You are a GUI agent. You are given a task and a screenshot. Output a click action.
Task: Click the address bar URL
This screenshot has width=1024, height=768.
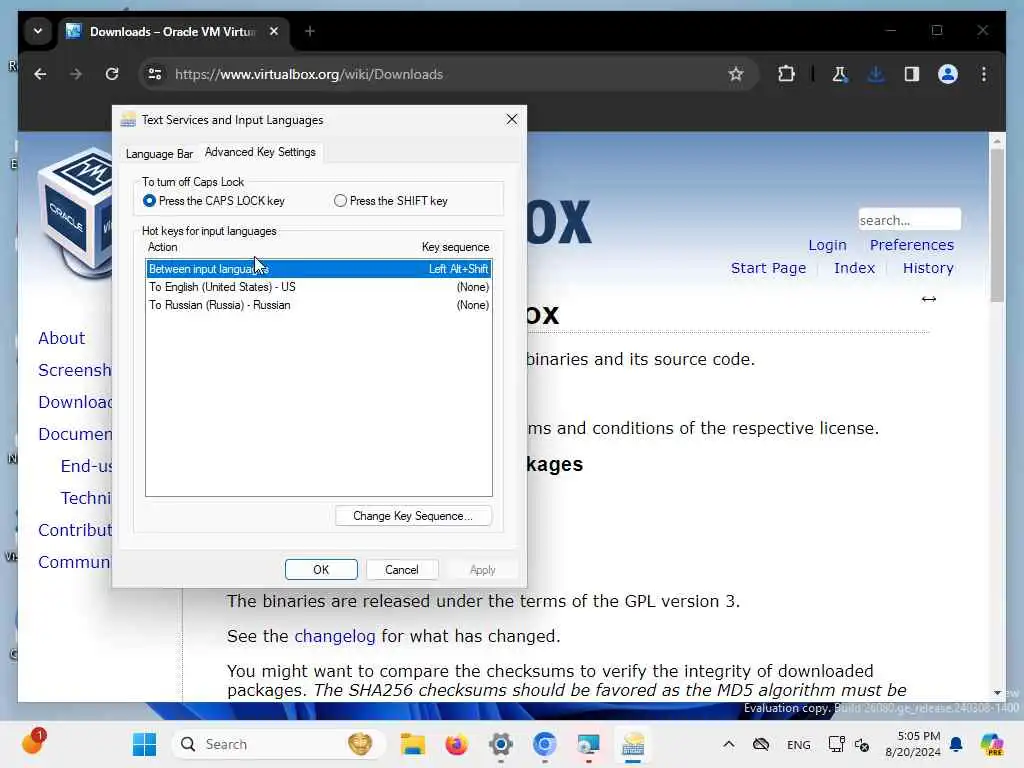(309, 74)
